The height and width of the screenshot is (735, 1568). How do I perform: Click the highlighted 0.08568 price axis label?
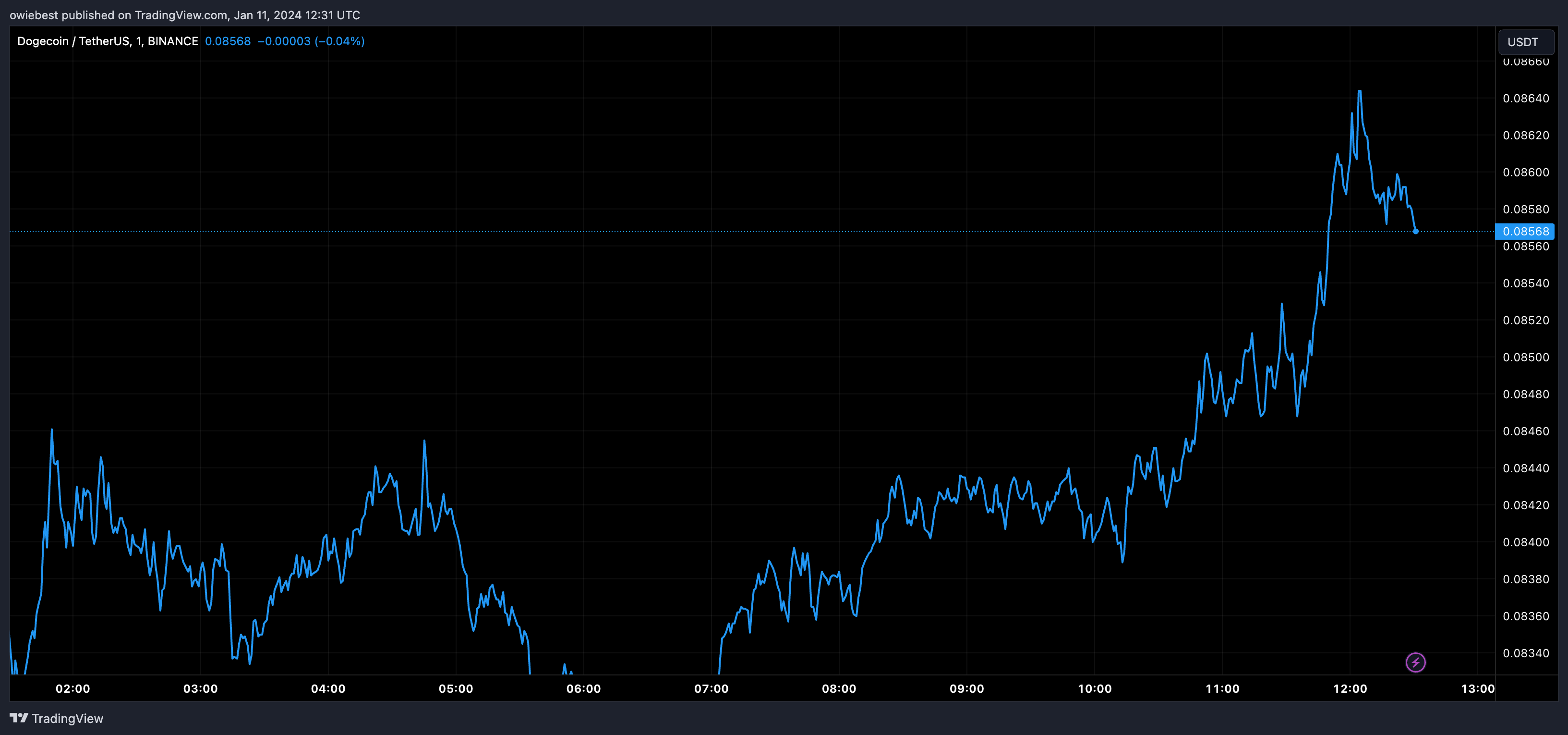coord(1525,232)
